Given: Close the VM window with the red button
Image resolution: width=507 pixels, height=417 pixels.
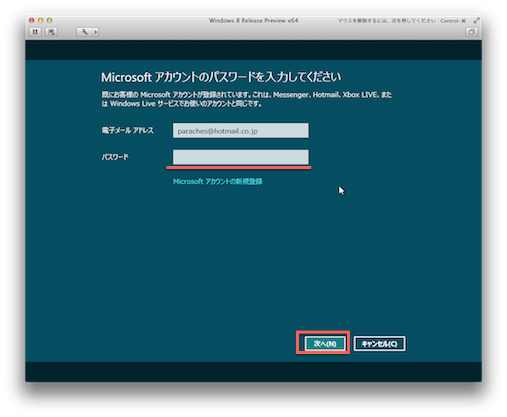Looking at the screenshot, I should pyautogui.click(x=32, y=20).
